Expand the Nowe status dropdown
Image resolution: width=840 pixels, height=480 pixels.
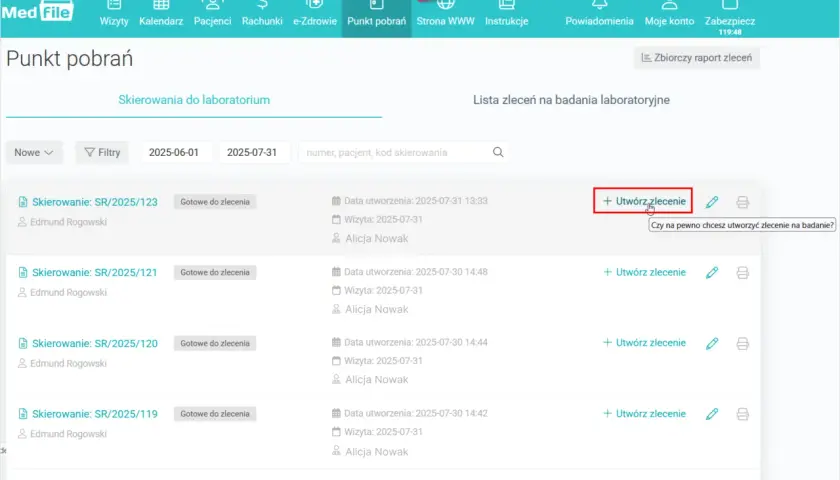pyautogui.click(x=34, y=152)
